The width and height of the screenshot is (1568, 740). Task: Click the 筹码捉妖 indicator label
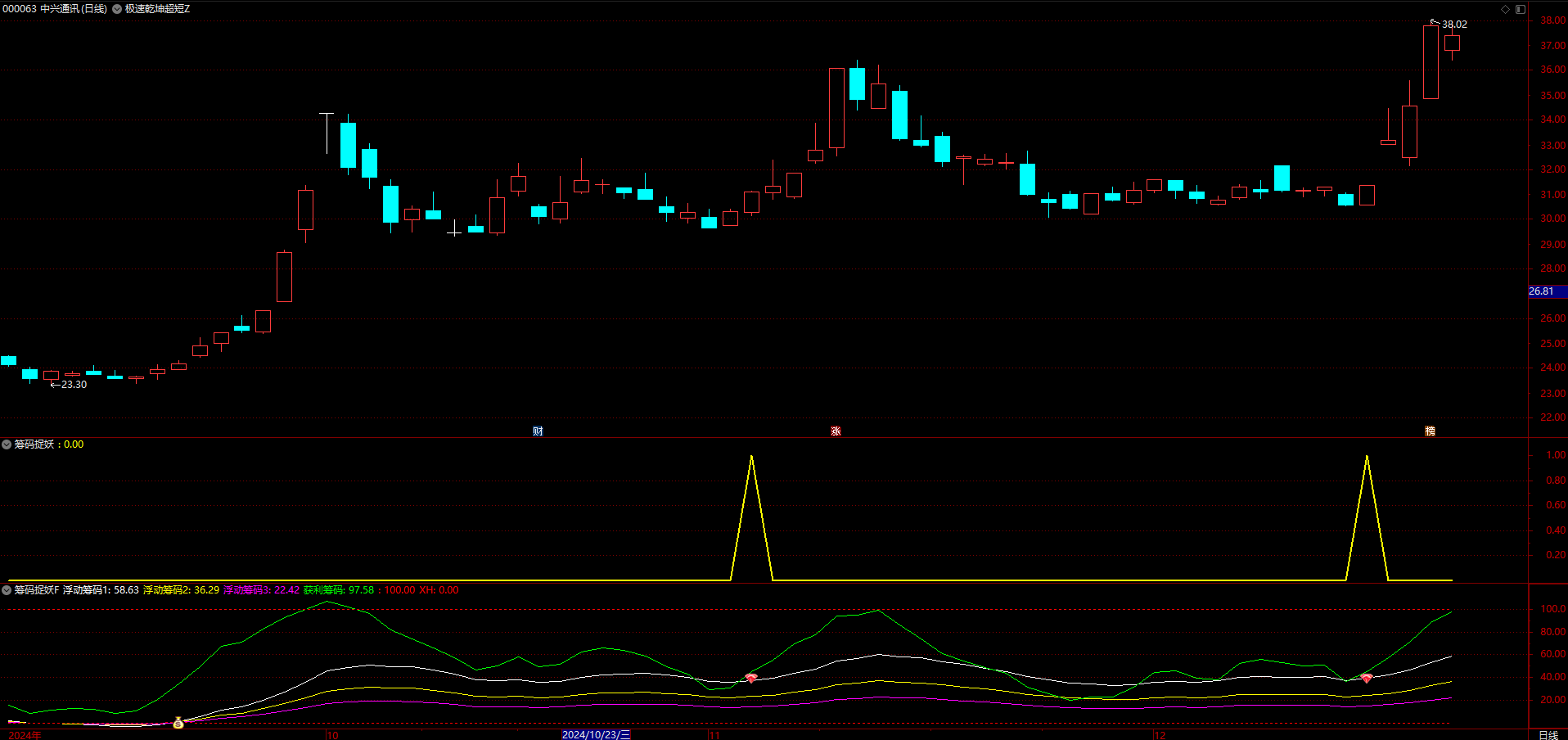(x=34, y=444)
